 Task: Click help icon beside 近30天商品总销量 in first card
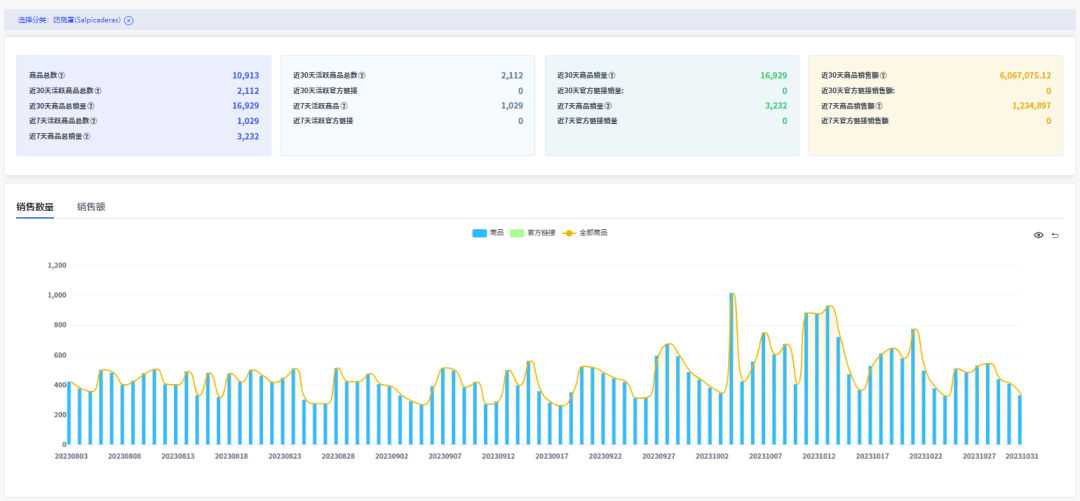tap(92, 105)
